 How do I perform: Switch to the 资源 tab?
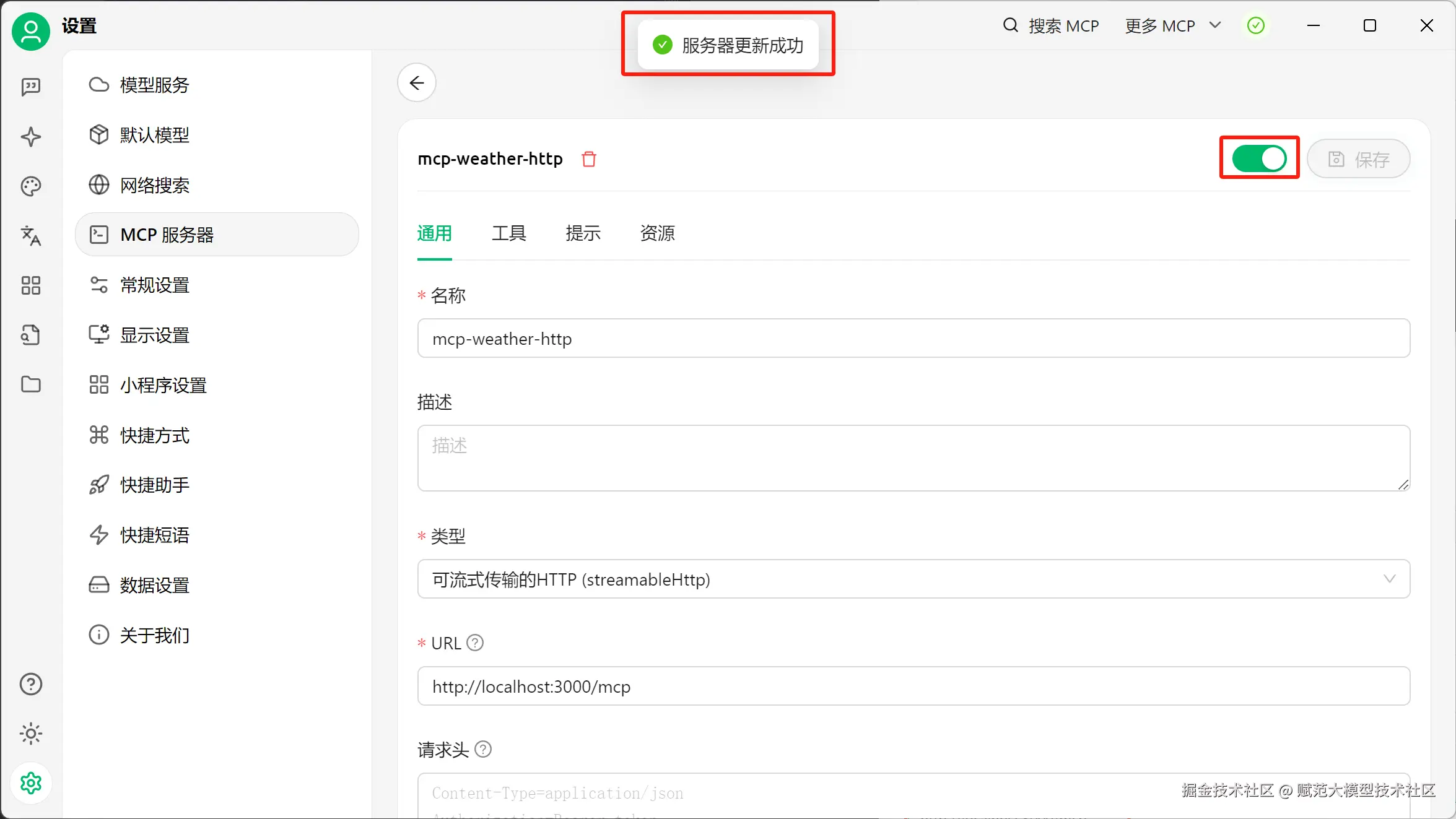click(657, 233)
